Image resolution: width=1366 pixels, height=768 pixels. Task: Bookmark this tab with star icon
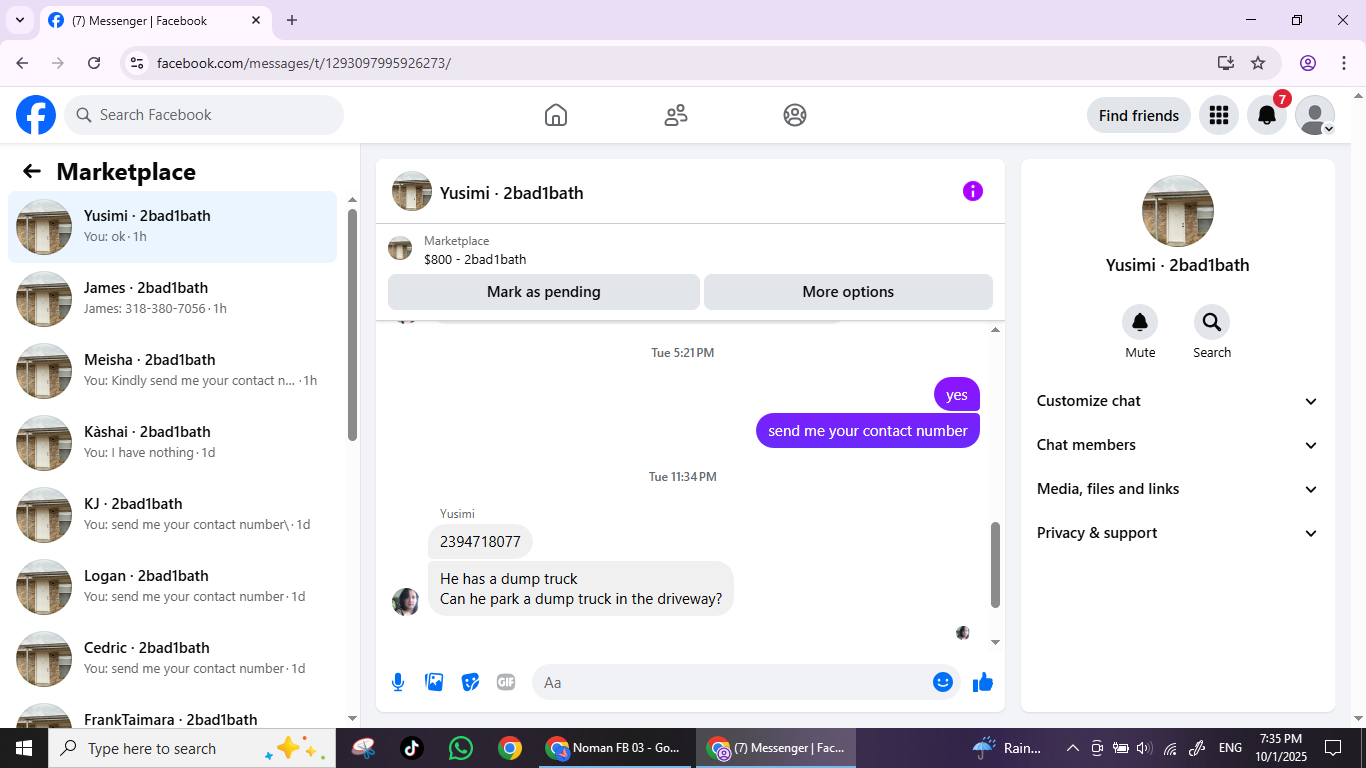1258,63
